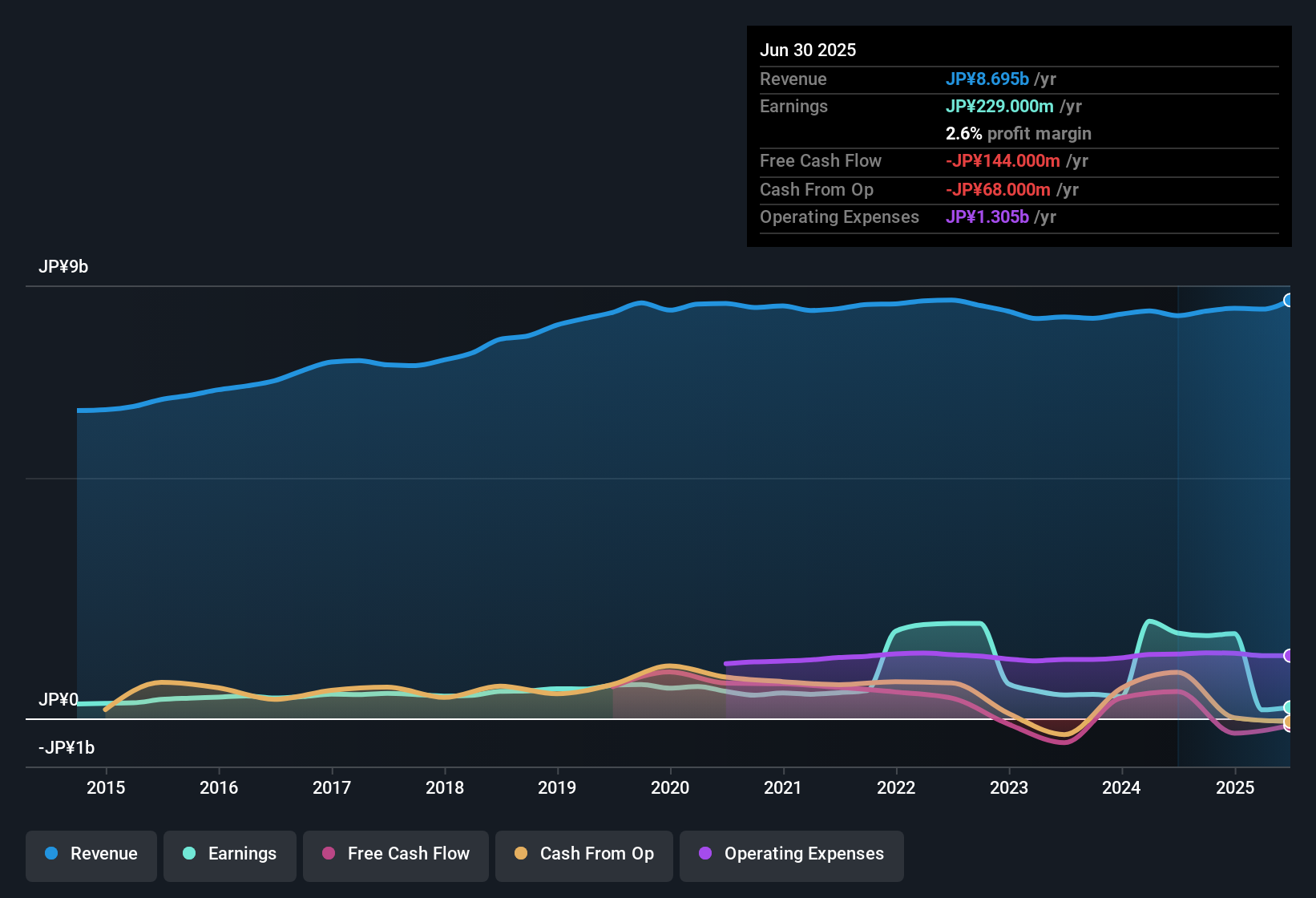Click the Revenue value JP¥8.695b in tooltip

(x=987, y=79)
